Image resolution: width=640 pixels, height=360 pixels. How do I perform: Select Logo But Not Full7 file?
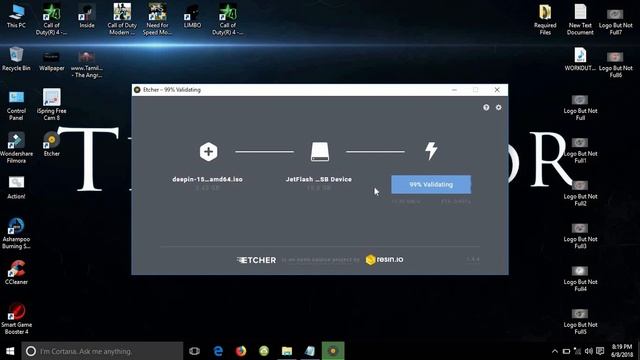(616, 22)
